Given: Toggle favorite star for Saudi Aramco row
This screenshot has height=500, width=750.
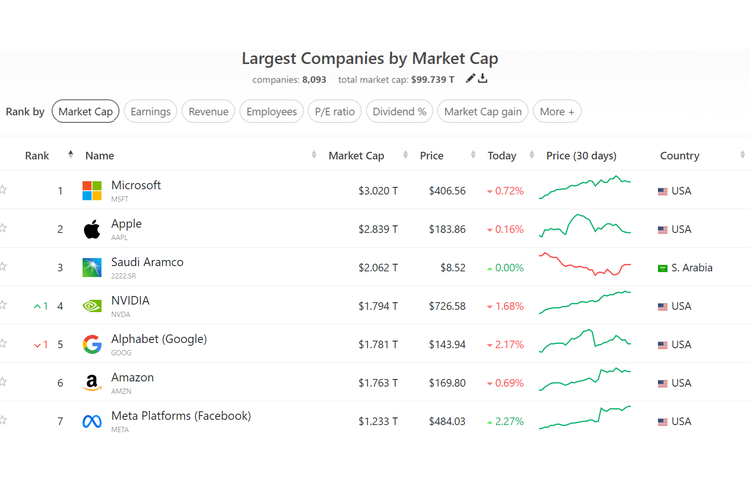Looking at the screenshot, I should pos(4,267).
